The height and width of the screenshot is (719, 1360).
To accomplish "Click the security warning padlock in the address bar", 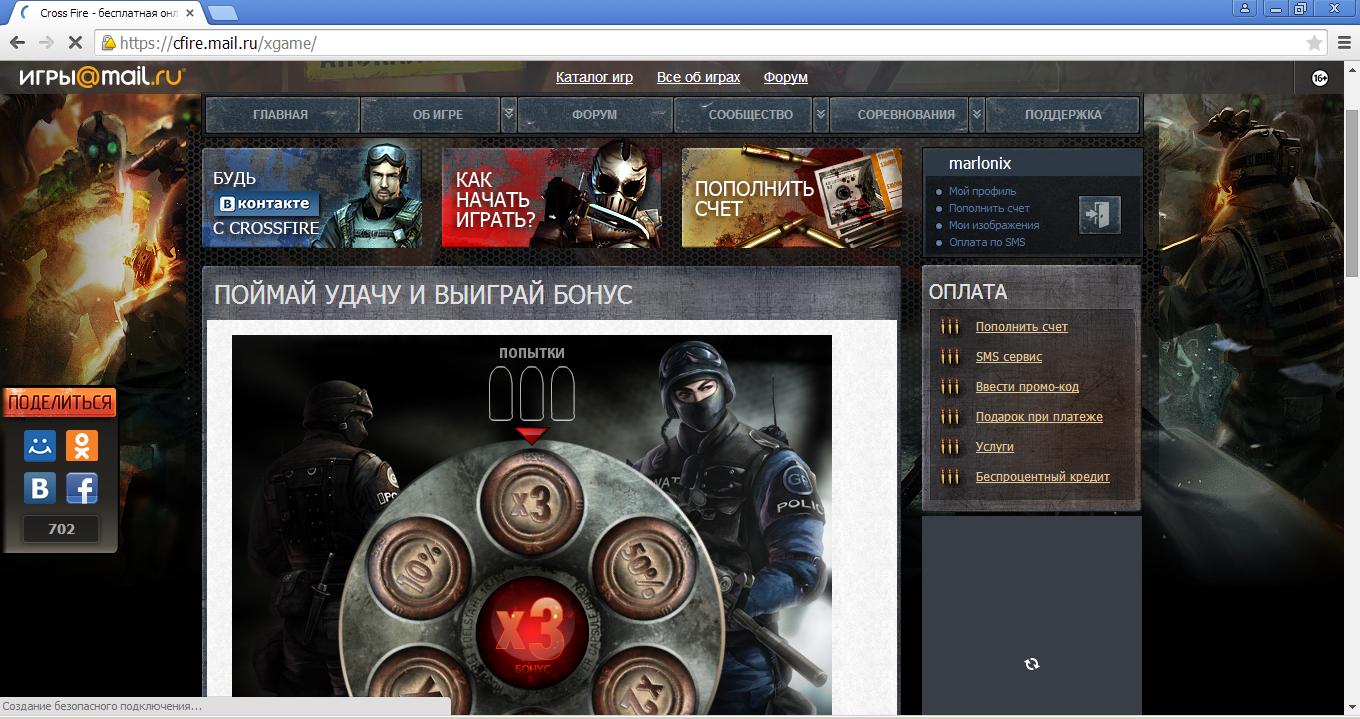I will tap(109, 43).
